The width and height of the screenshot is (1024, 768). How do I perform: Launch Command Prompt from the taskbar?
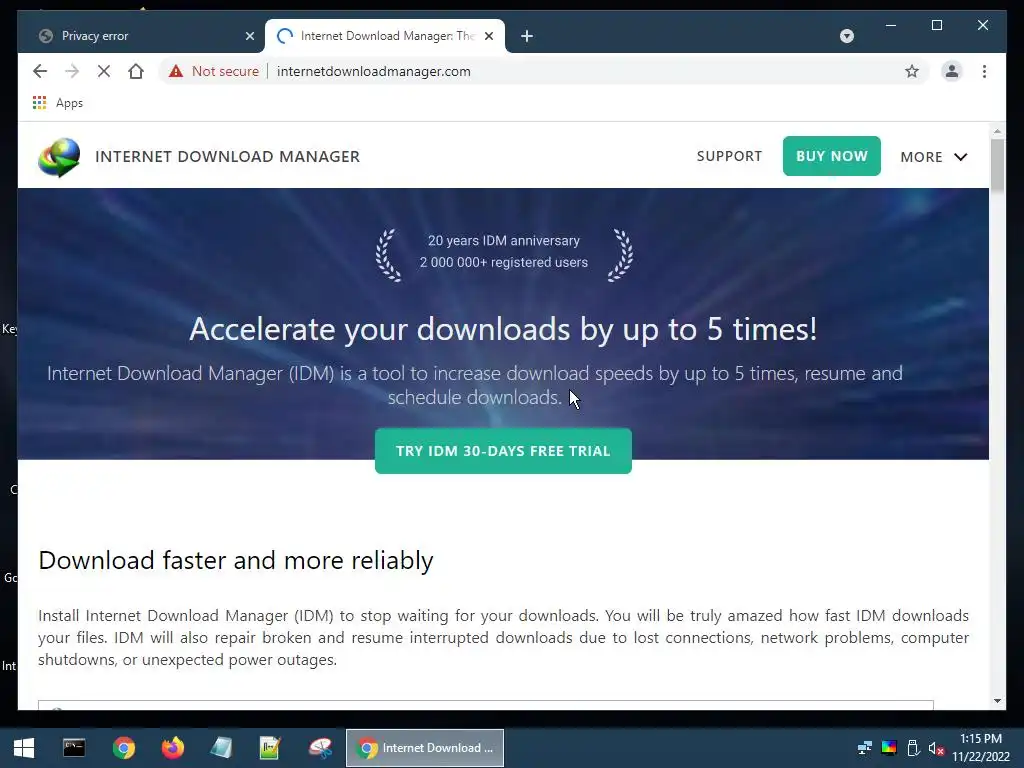[x=74, y=748]
